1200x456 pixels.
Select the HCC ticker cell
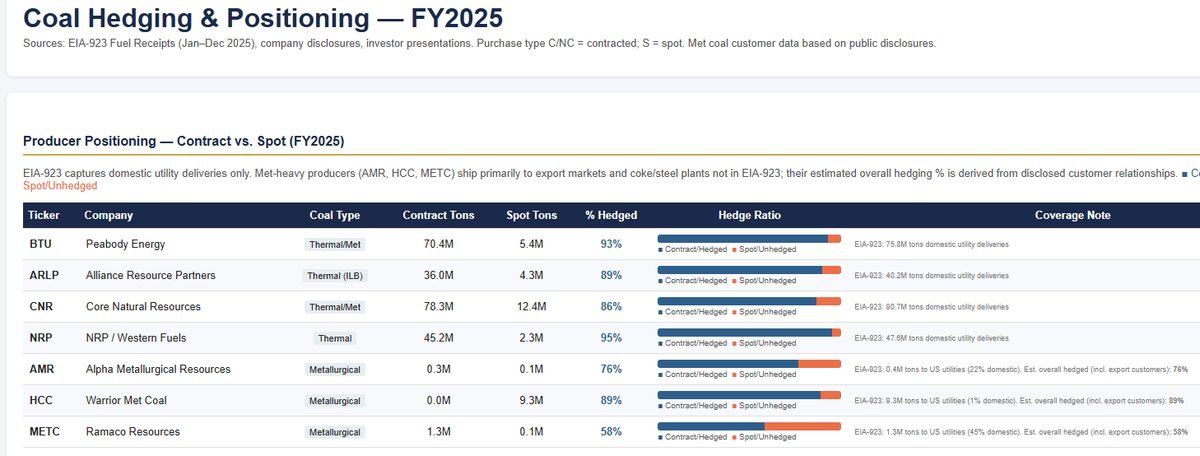point(42,400)
